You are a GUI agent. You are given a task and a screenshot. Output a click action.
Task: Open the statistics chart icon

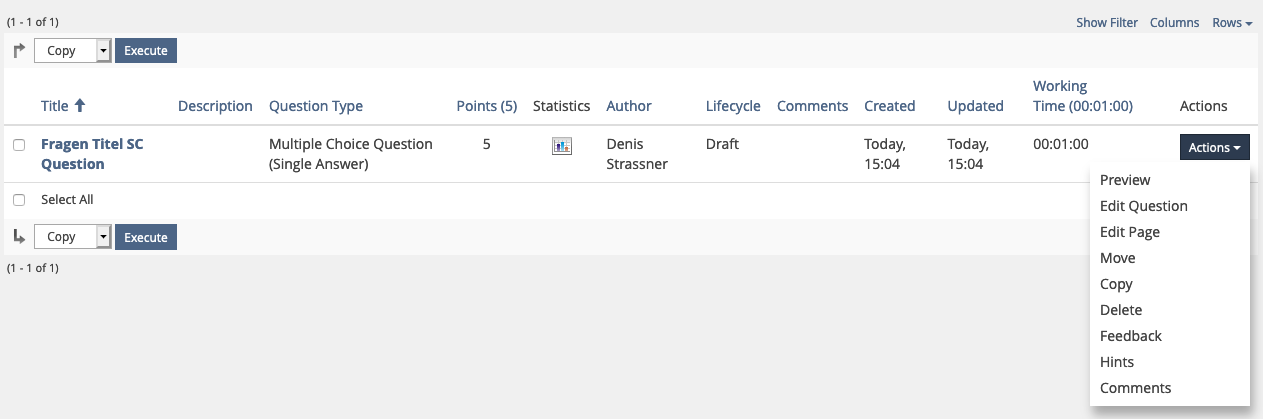[561, 146]
